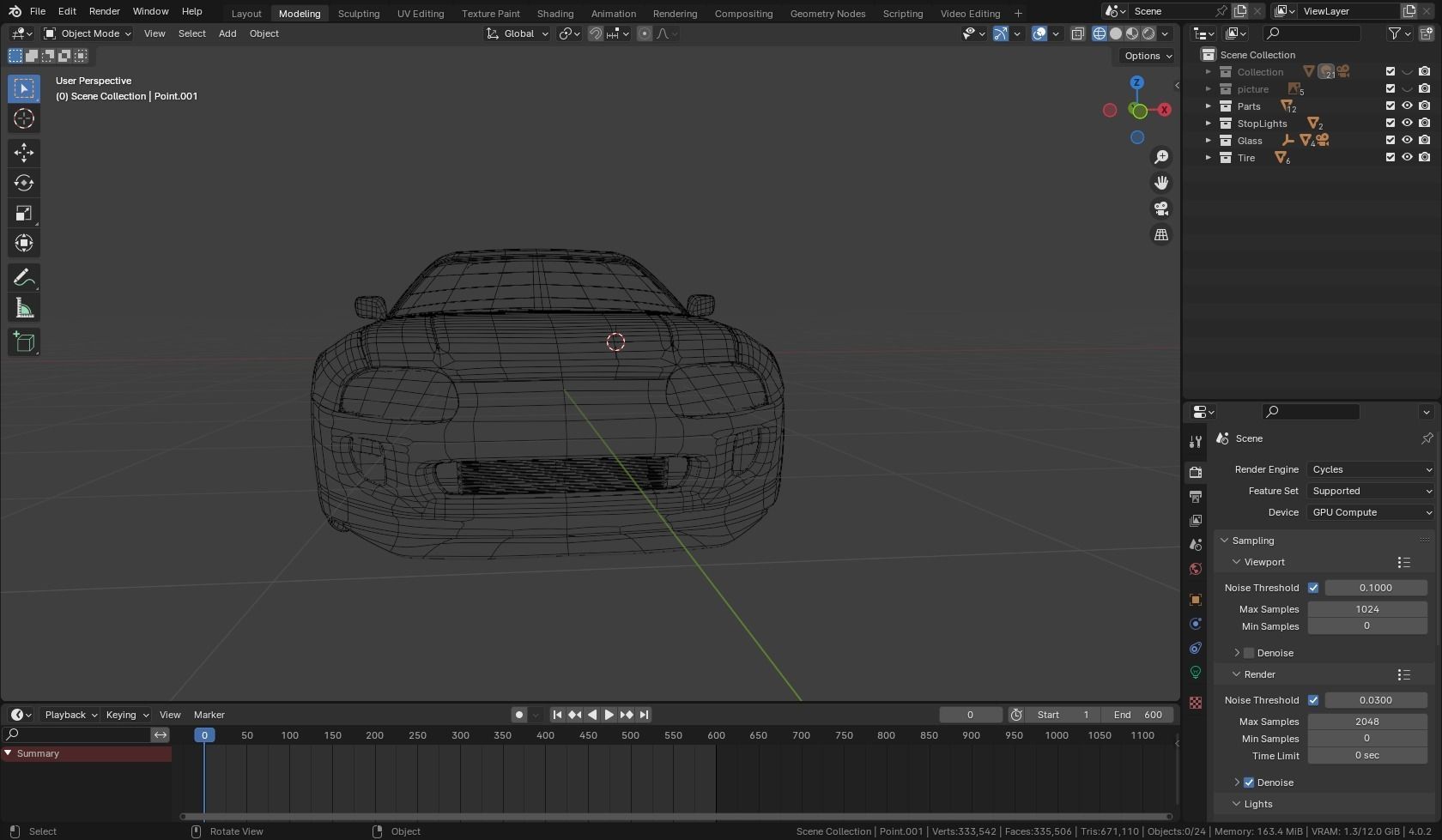The height and width of the screenshot is (840, 1442).
Task: Toggle X-ray mode icon
Action: tap(1077, 33)
